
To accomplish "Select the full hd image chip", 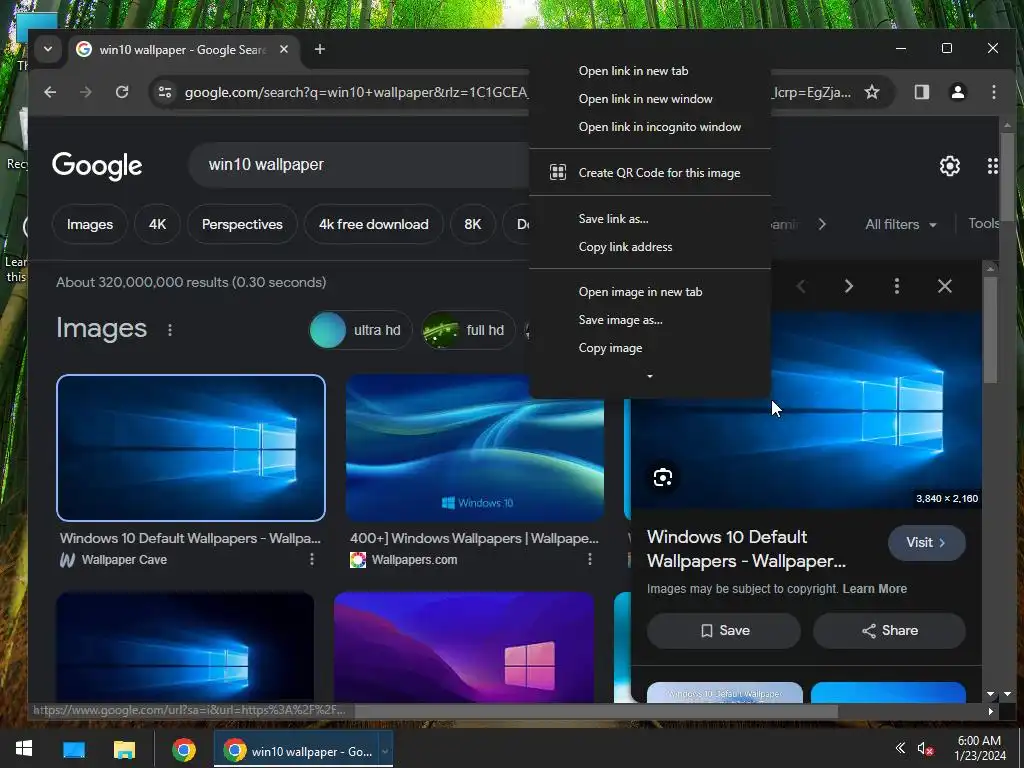I will [x=468, y=330].
